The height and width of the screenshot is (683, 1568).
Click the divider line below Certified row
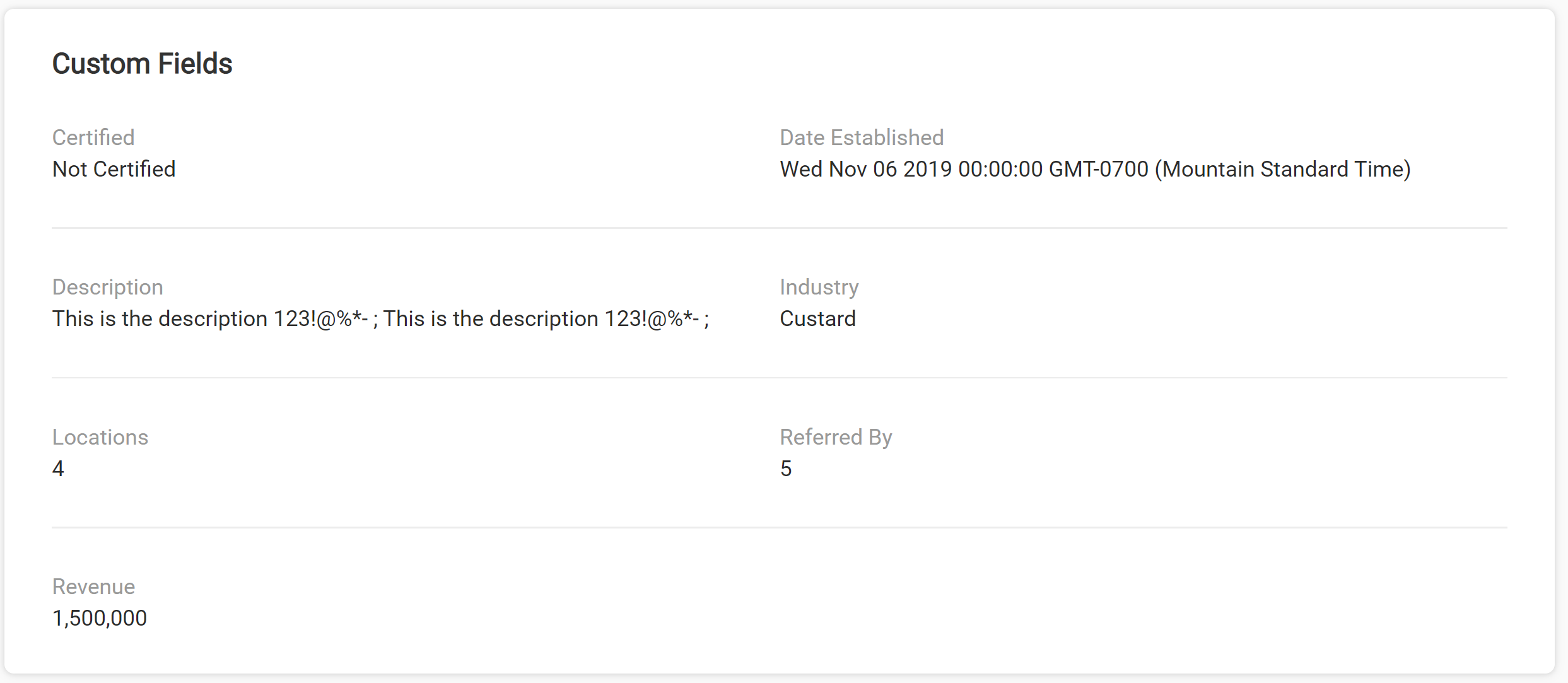pos(780,228)
